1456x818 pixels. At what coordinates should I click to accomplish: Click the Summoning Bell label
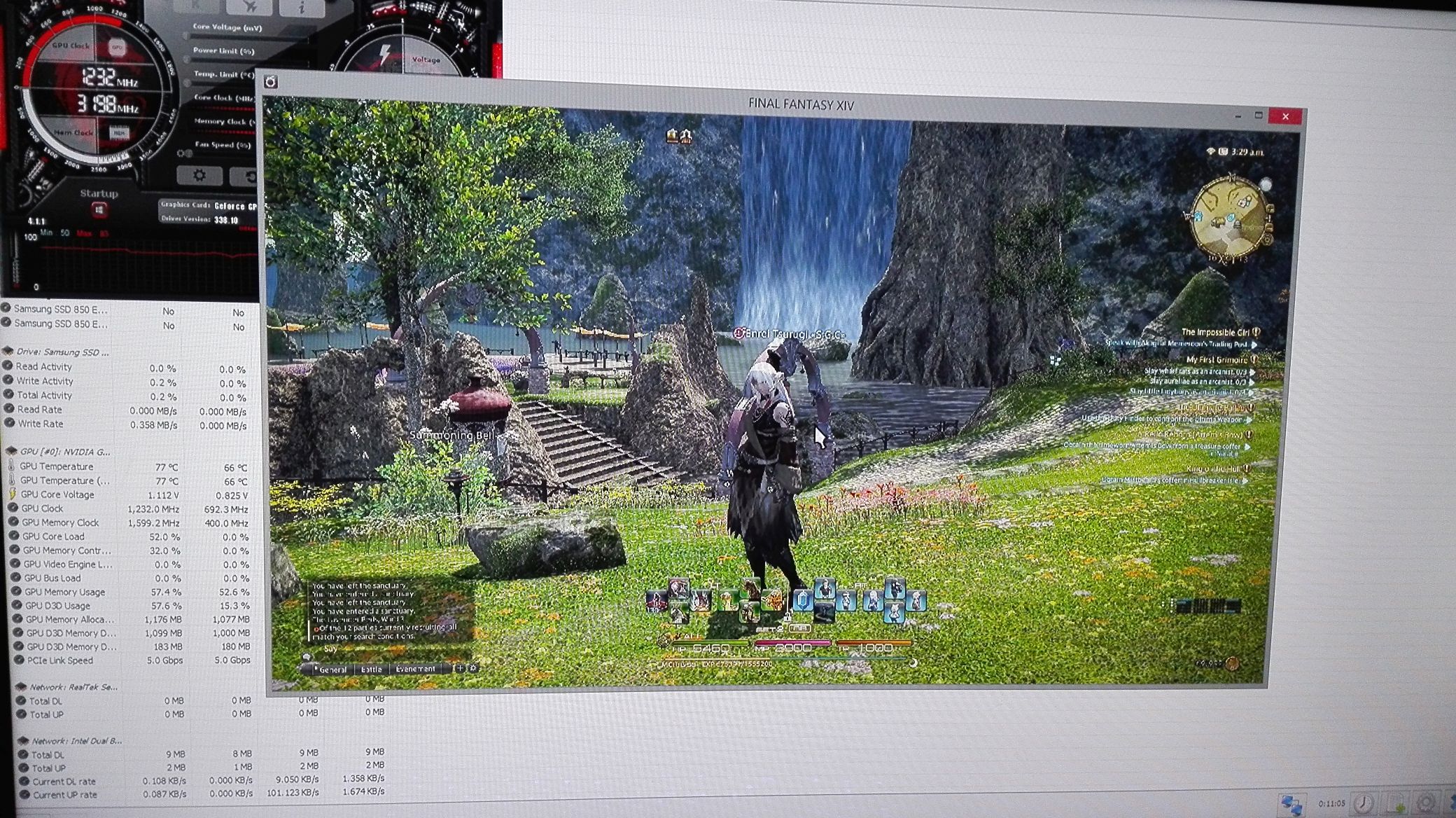452,436
